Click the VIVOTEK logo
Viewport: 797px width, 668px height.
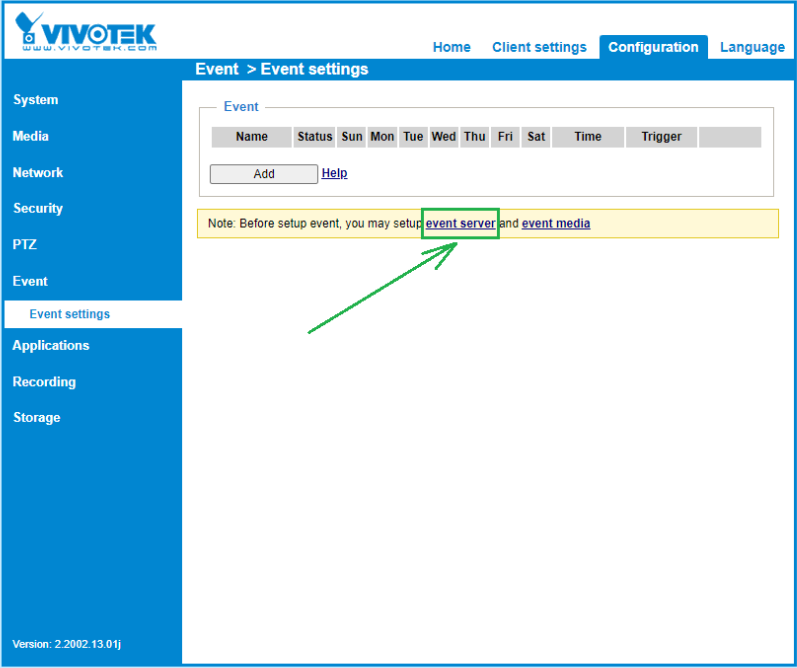(86, 32)
